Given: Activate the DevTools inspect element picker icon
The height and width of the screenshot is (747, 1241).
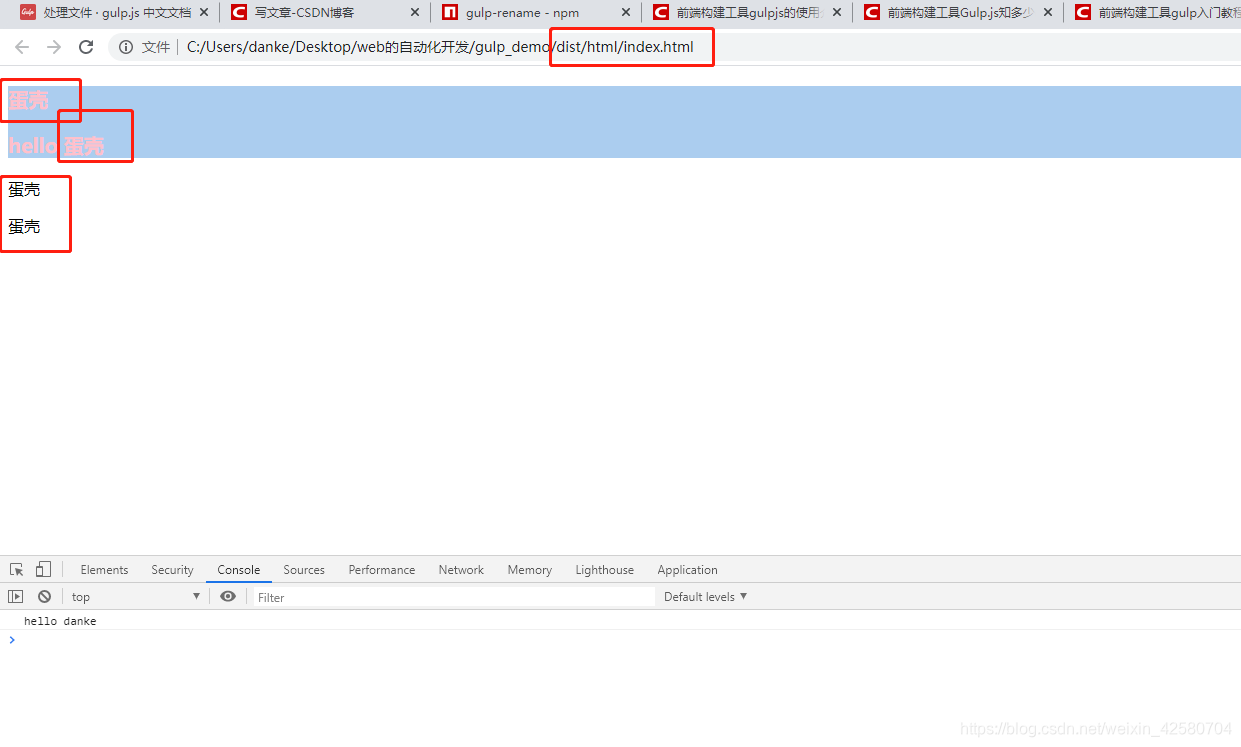Looking at the screenshot, I should click(17, 570).
